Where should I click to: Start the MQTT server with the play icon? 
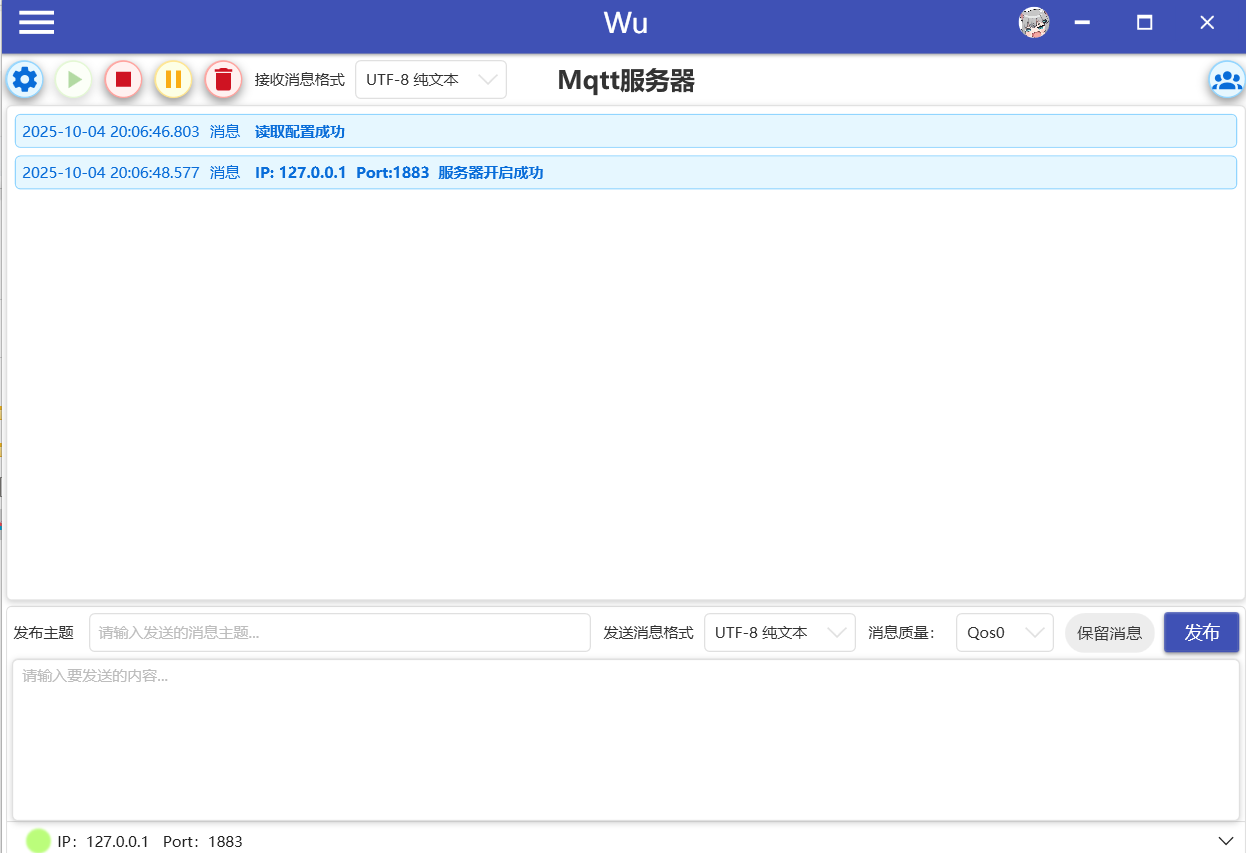click(x=73, y=79)
